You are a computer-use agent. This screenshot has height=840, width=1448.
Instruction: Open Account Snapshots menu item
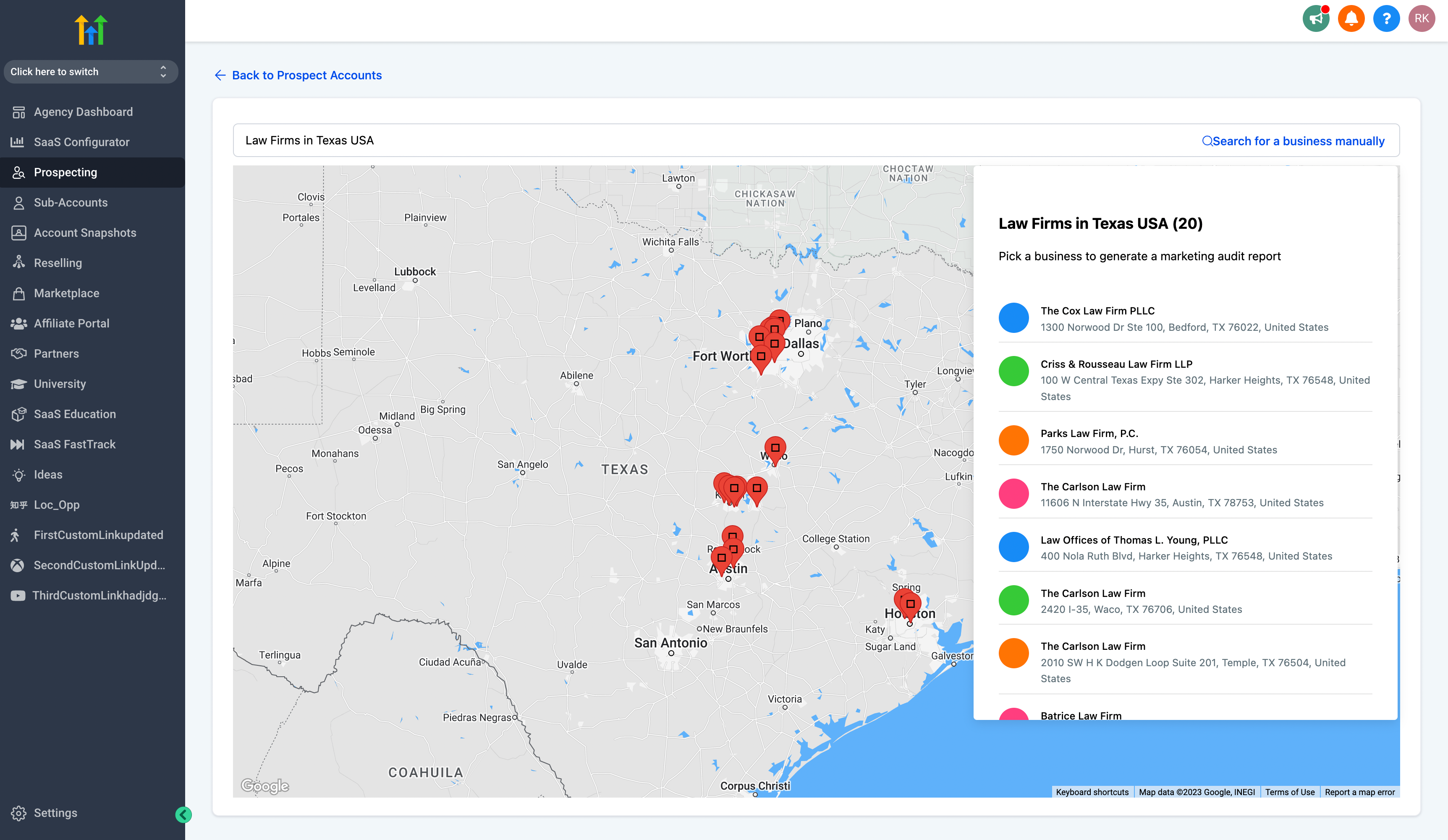[92, 233]
